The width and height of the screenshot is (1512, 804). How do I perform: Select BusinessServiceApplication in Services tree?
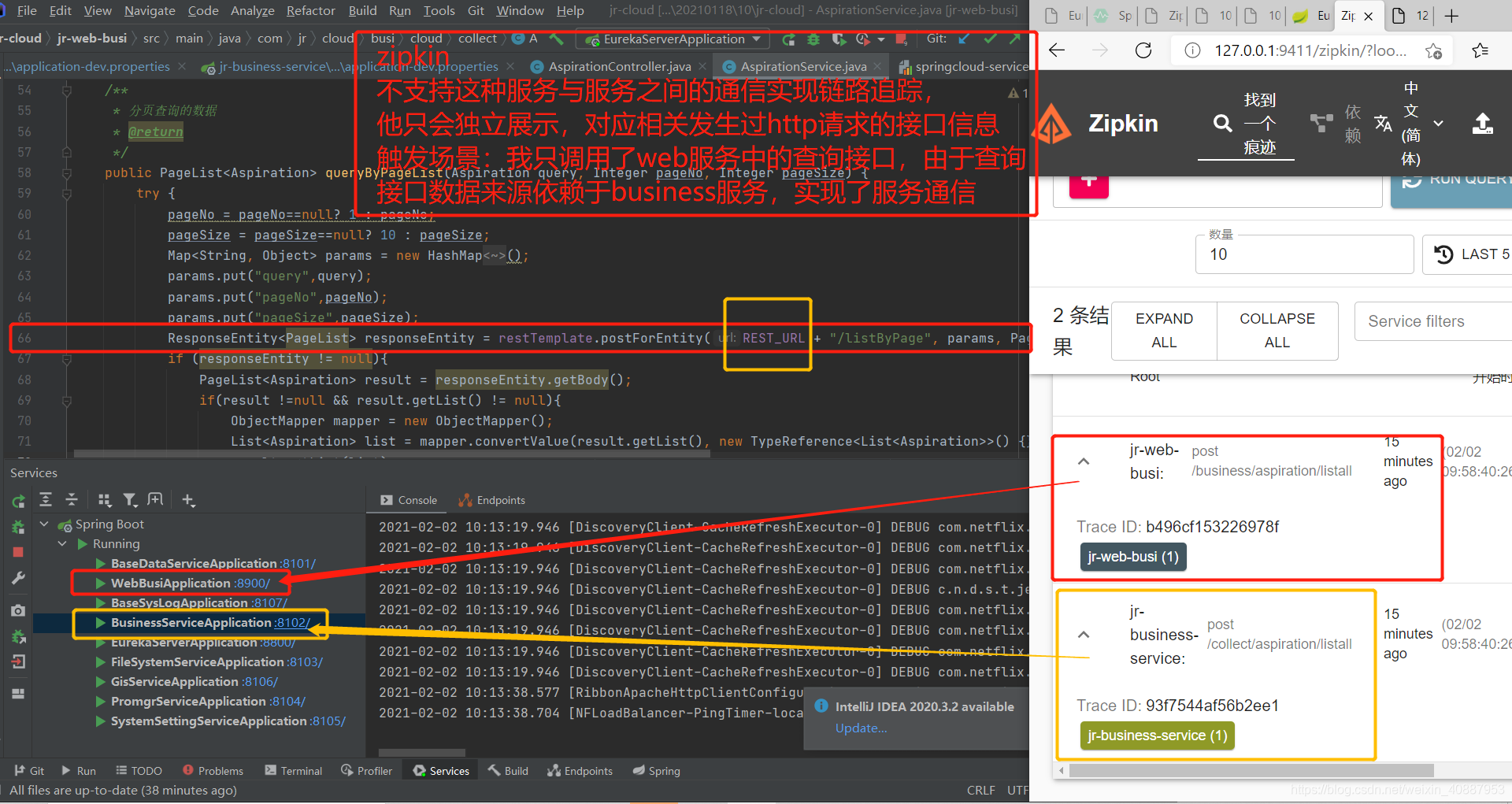(191, 623)
